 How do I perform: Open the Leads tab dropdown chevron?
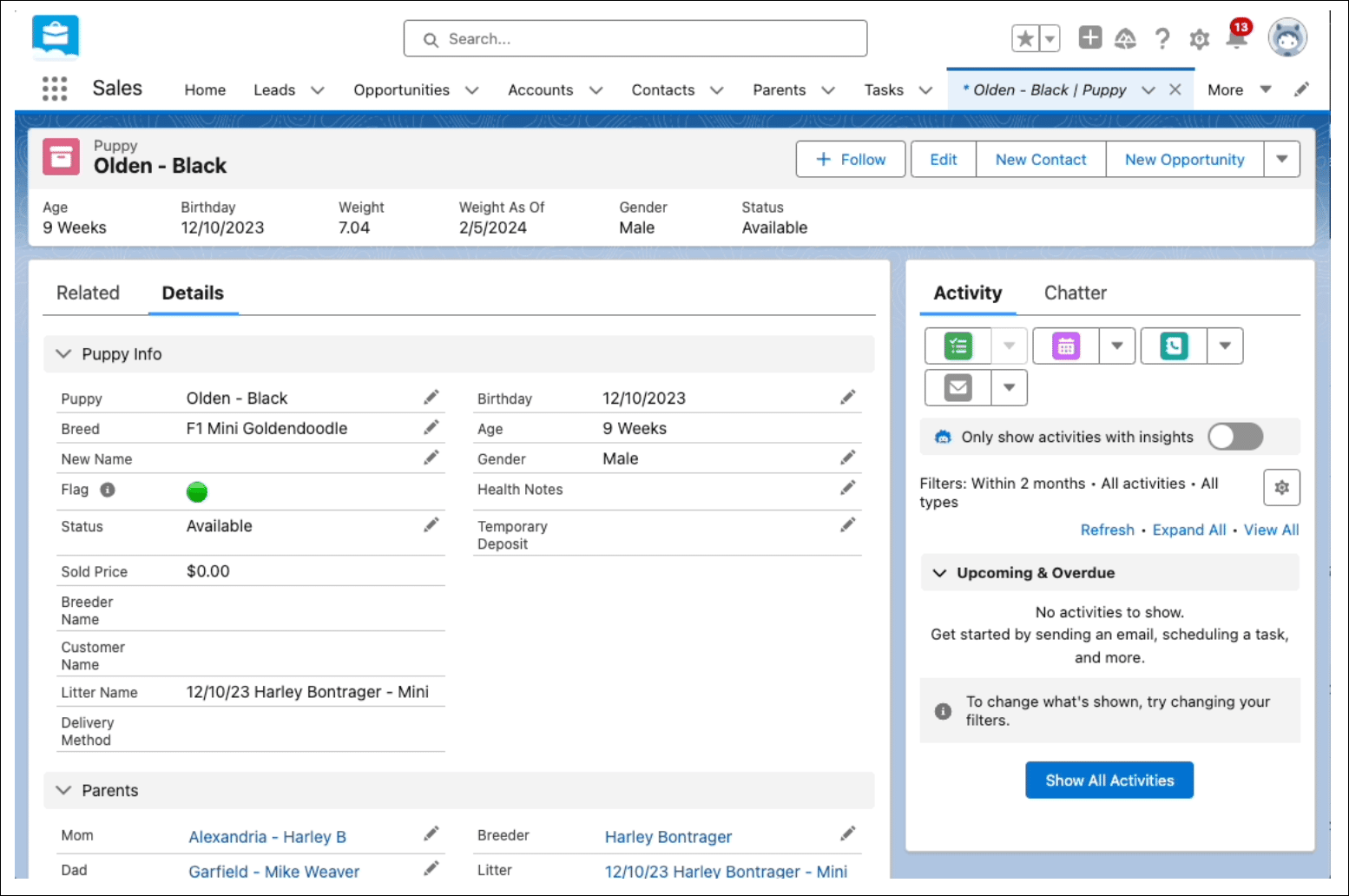(318, 89)
